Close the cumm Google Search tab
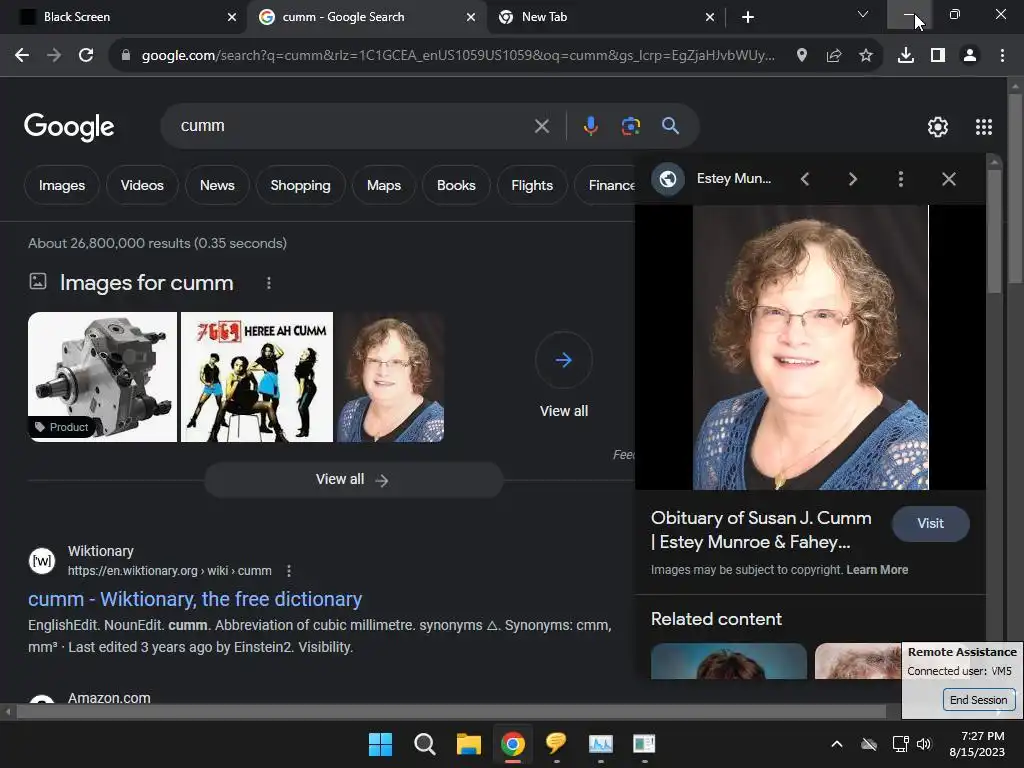1024x768 pixels. tap(471, 17)
